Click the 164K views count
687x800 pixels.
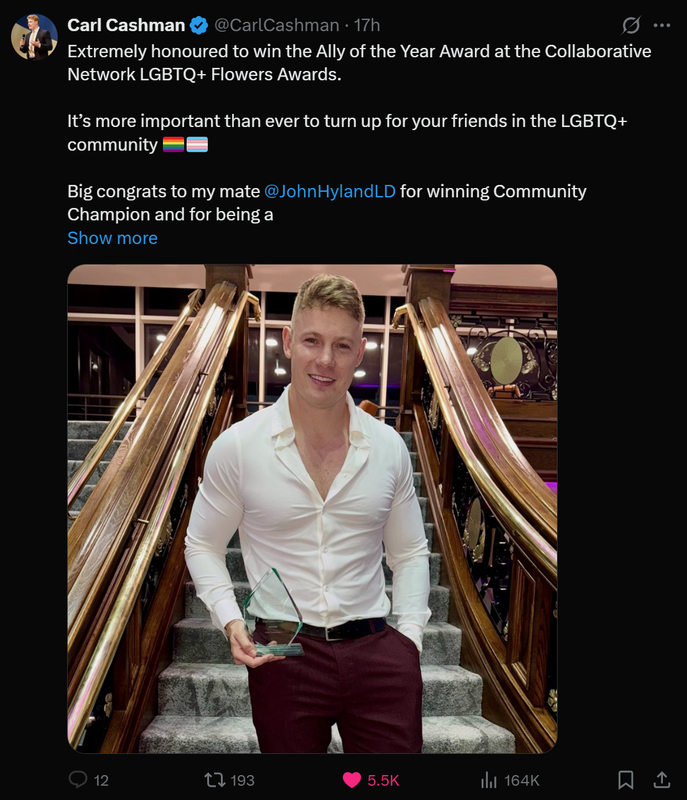[x=522, y=780]
